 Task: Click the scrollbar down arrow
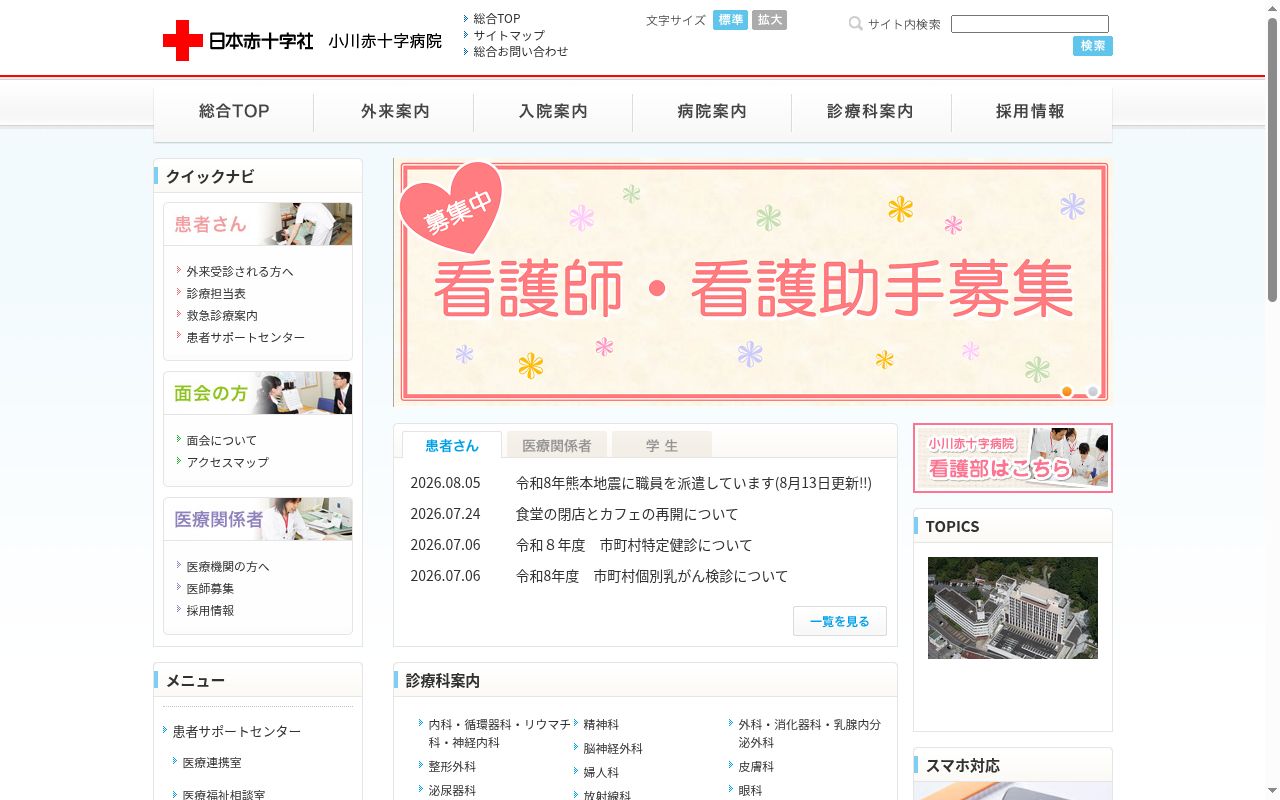(1272, 792)
